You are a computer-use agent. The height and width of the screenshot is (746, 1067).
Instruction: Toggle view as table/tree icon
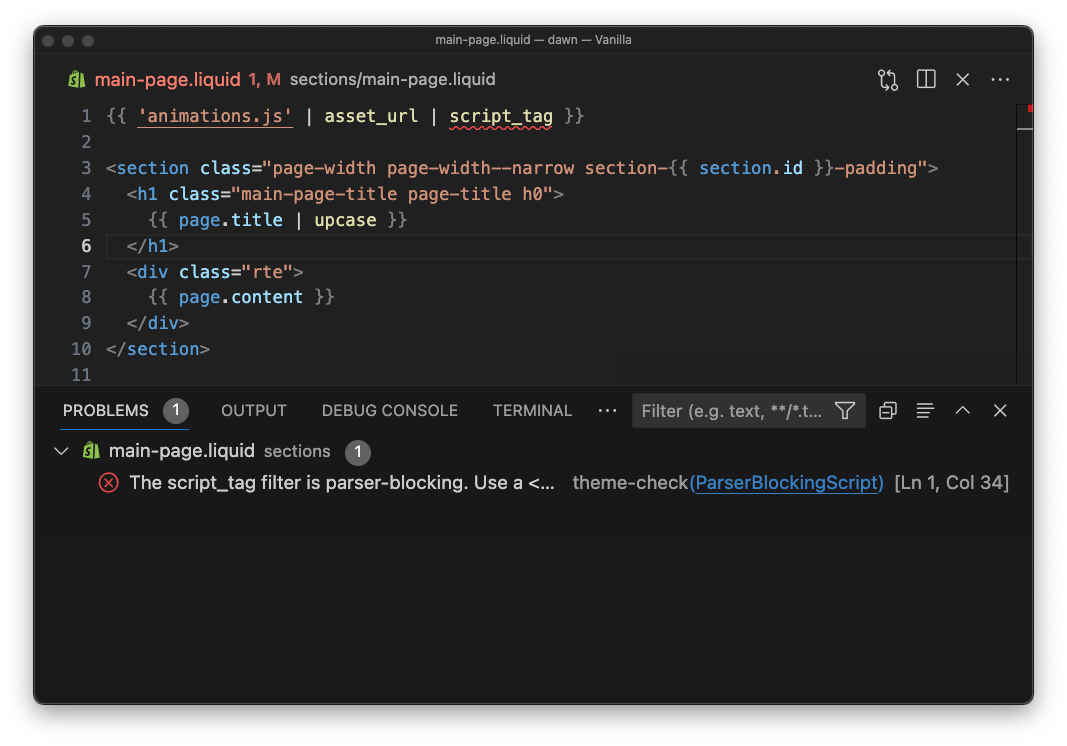pos(924,410)
